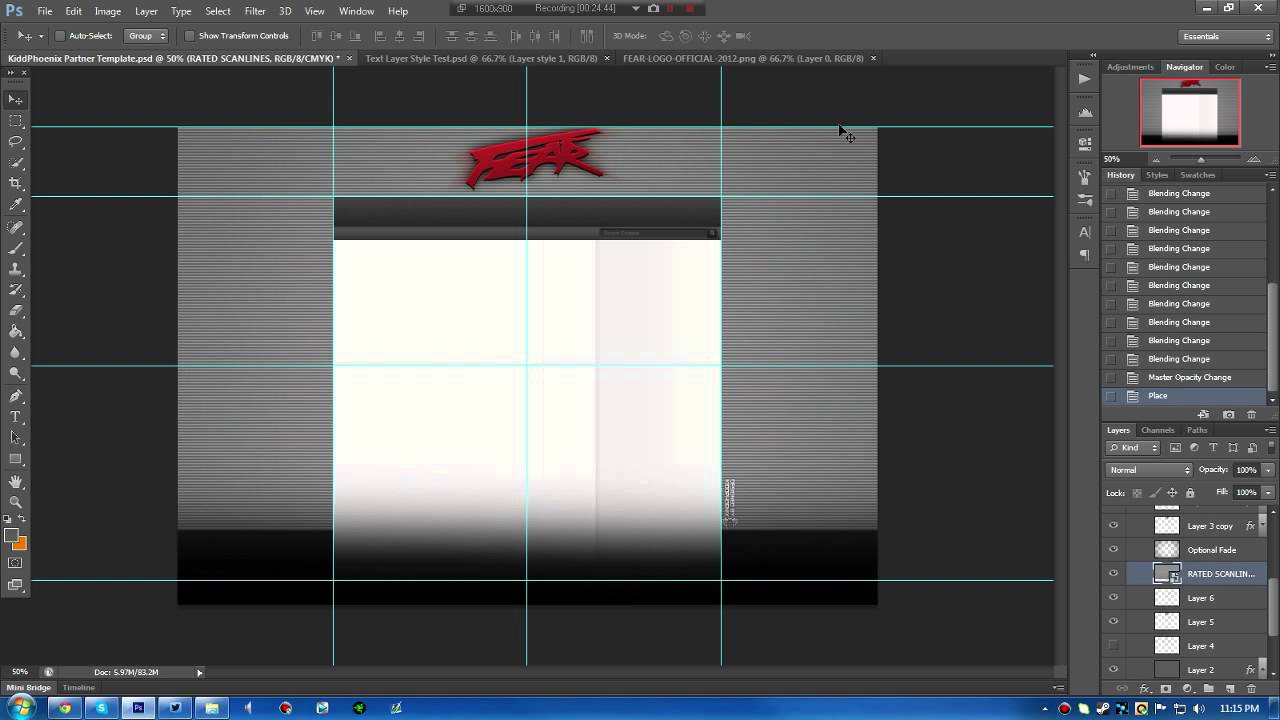
Task: Lock layer position icon
Action: point(1172,493)
